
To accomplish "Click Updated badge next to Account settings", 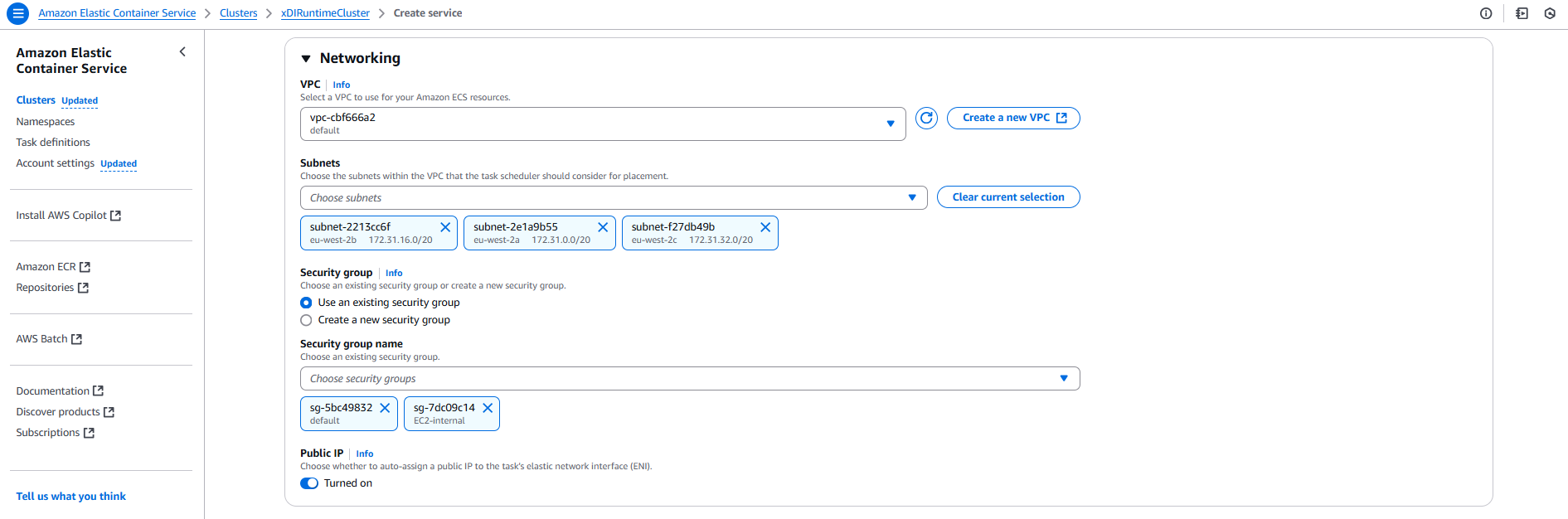I will (119, 164).
